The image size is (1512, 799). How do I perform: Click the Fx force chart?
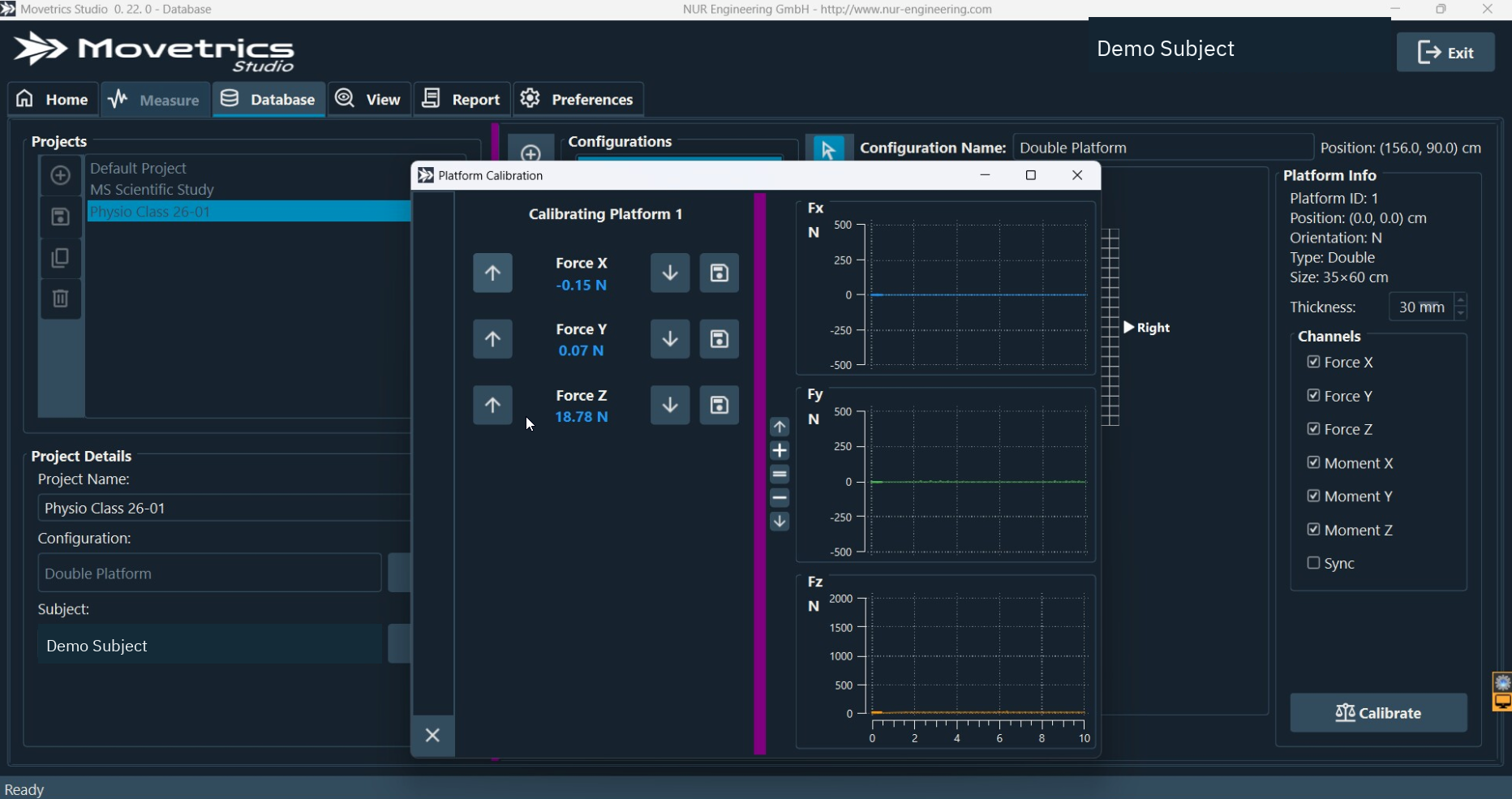tap(946, 287)
